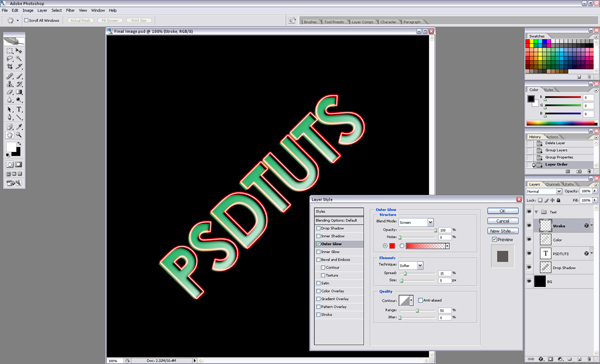Check the Stroke style checkbox

[318, 315]
